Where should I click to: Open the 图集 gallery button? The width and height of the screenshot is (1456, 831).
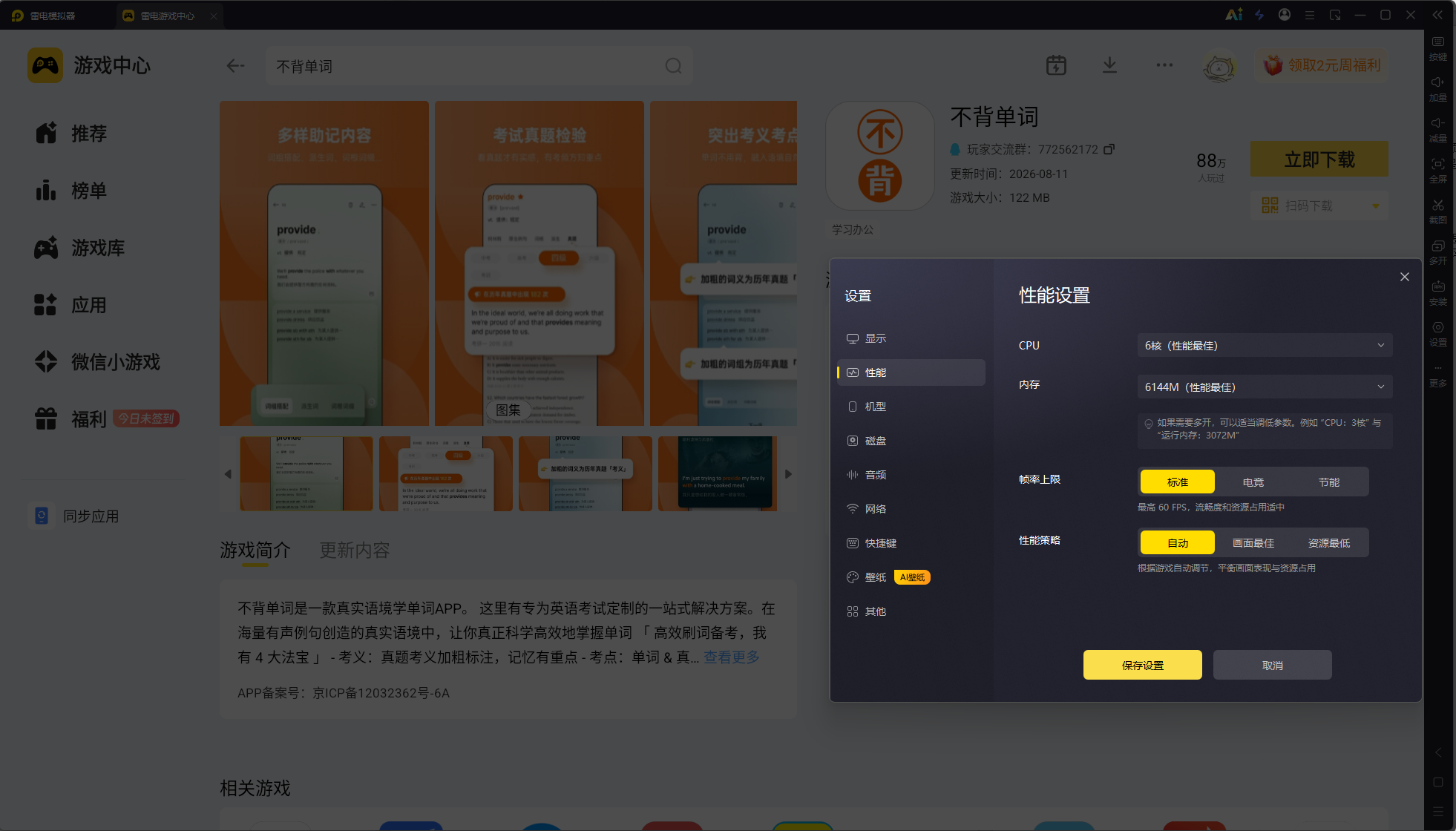(x=508, y=410)
